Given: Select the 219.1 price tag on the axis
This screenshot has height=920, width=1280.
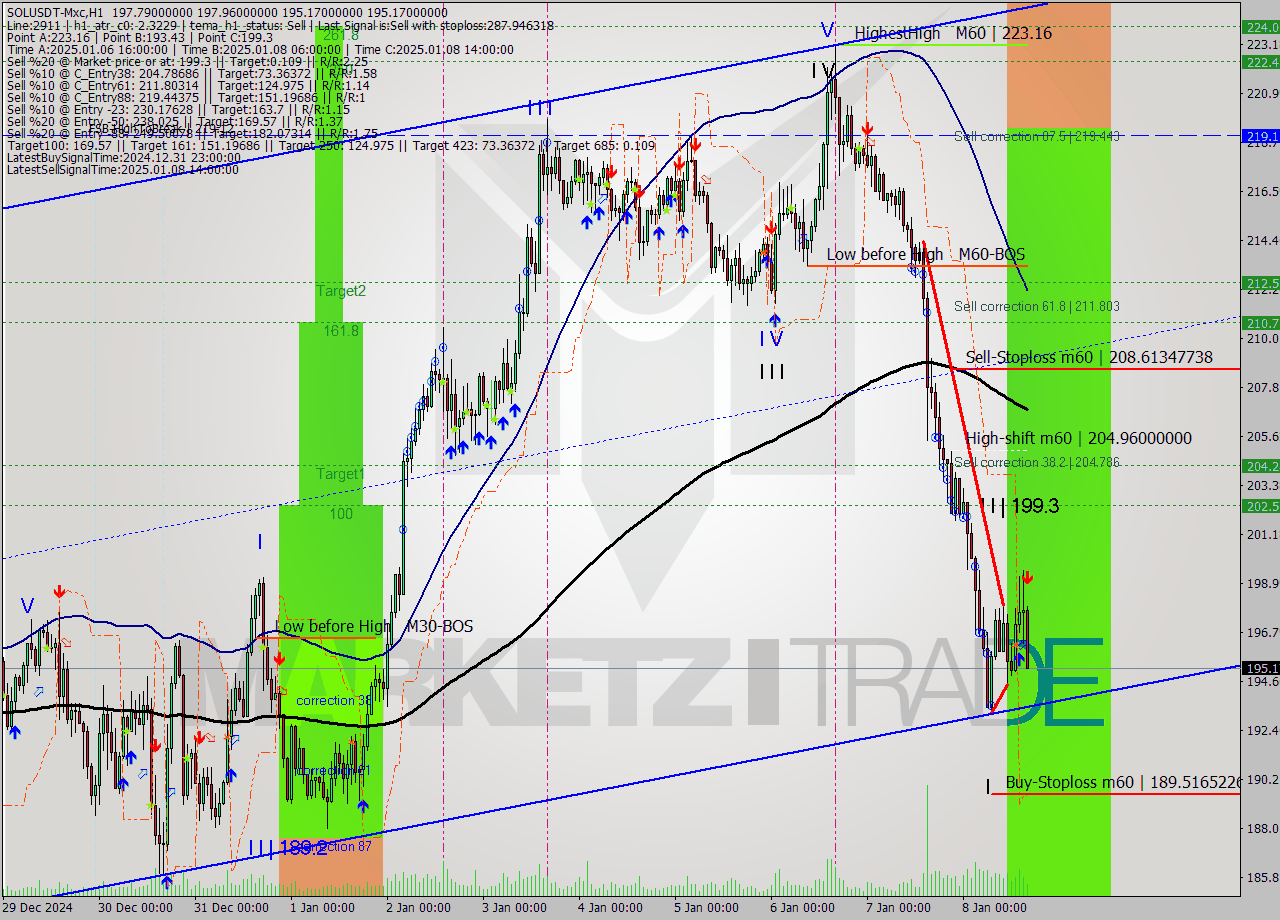Looking at the screenshot, I should (x=1260, y=135).
